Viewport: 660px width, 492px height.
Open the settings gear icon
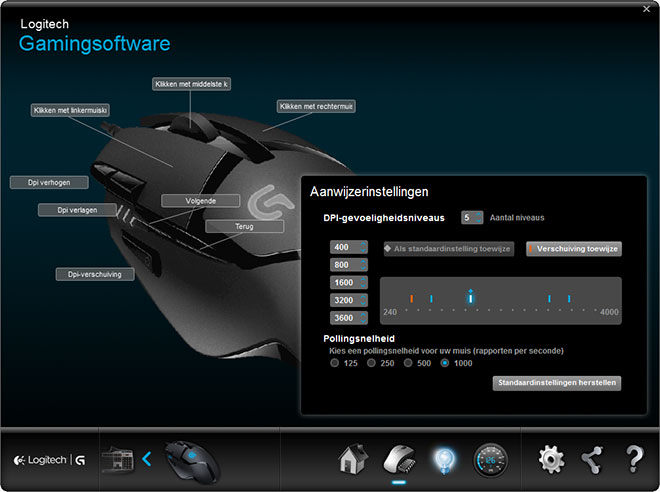pos(551,459)
